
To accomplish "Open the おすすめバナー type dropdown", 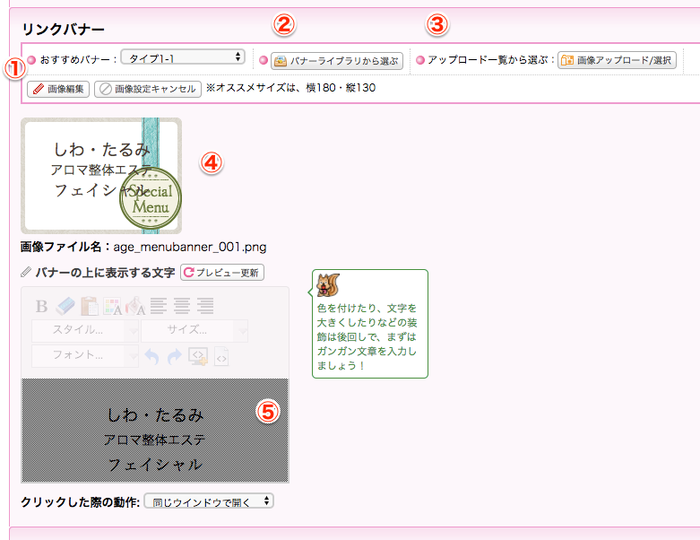I will pyautogui.click(x=183, y=58).
